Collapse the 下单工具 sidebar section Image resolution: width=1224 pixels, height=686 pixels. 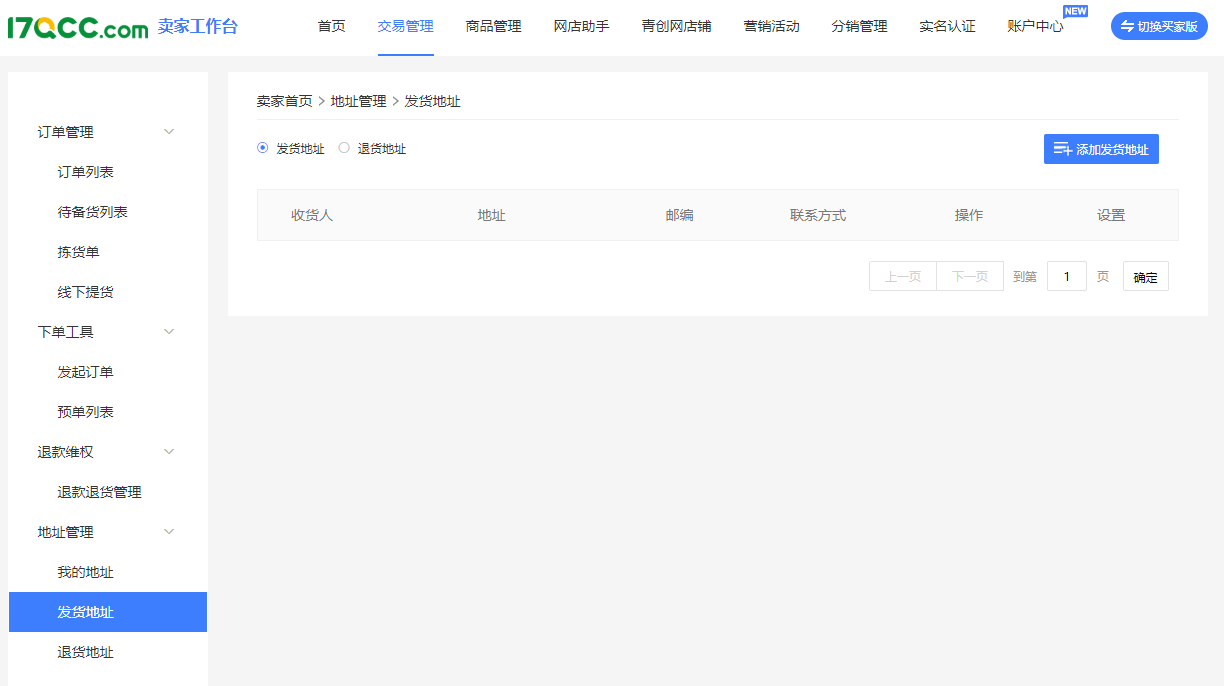(169, 332)
